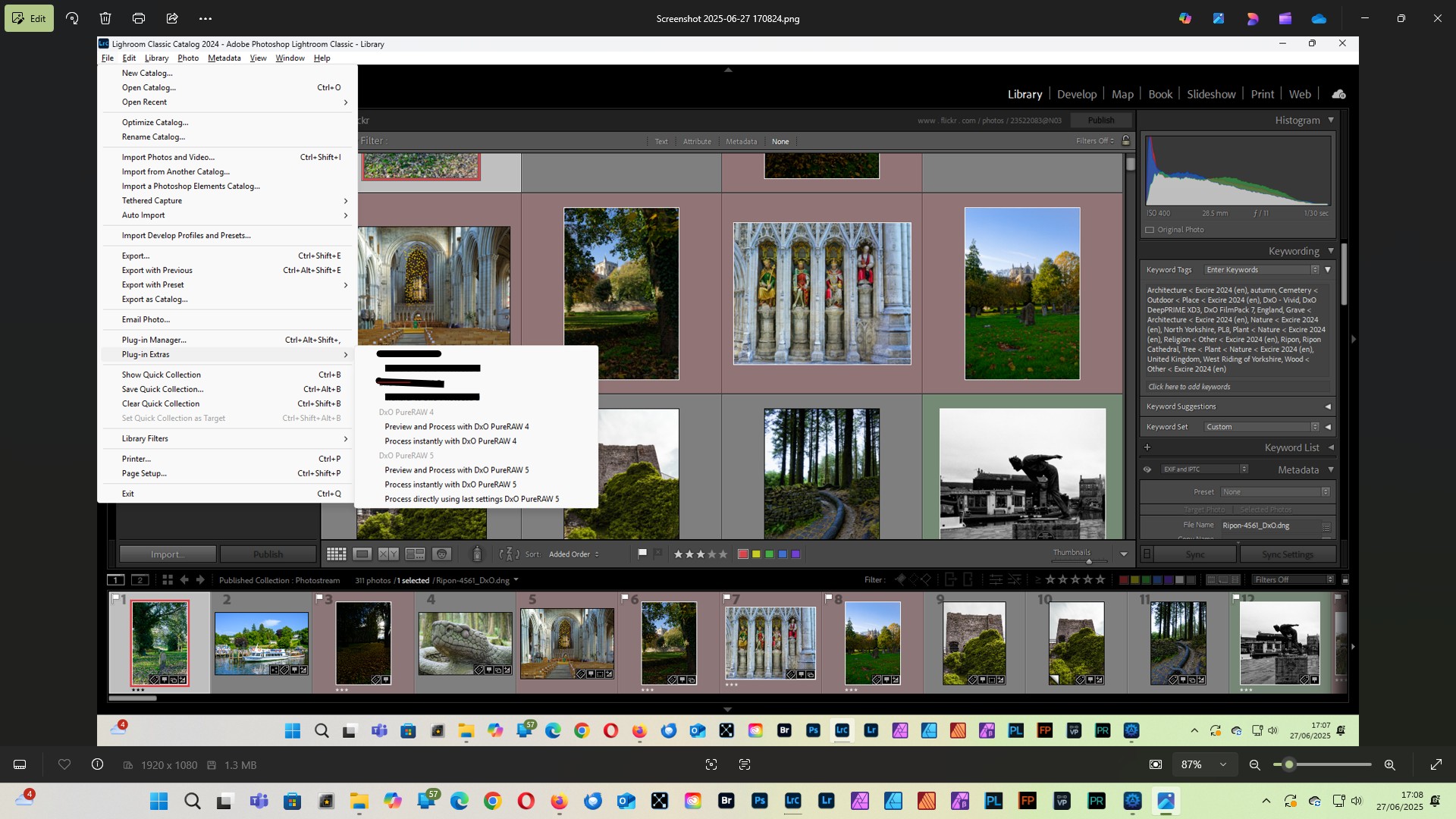Apply red color label in toolbar
Screen dimensions: 1456x819
coord(743,554)
